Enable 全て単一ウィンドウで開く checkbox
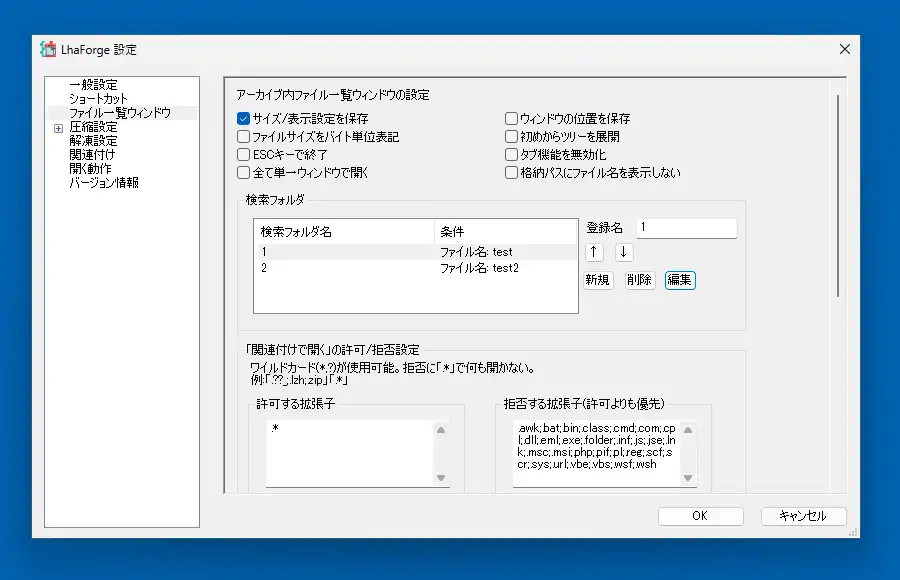The width and height of the screenshot is (900, 580). 243,172
